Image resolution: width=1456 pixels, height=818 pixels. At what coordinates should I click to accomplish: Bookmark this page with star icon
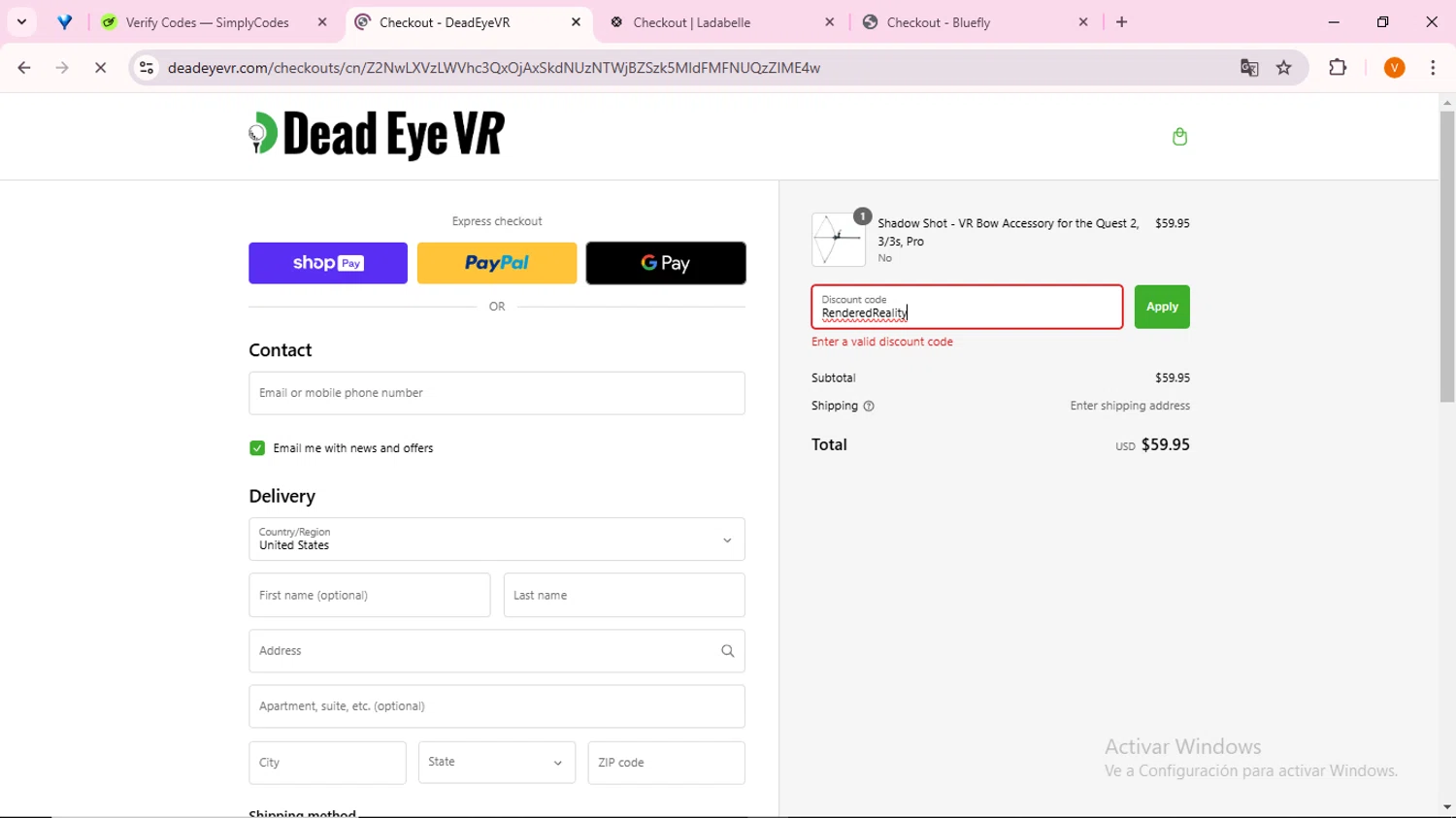1284,68
